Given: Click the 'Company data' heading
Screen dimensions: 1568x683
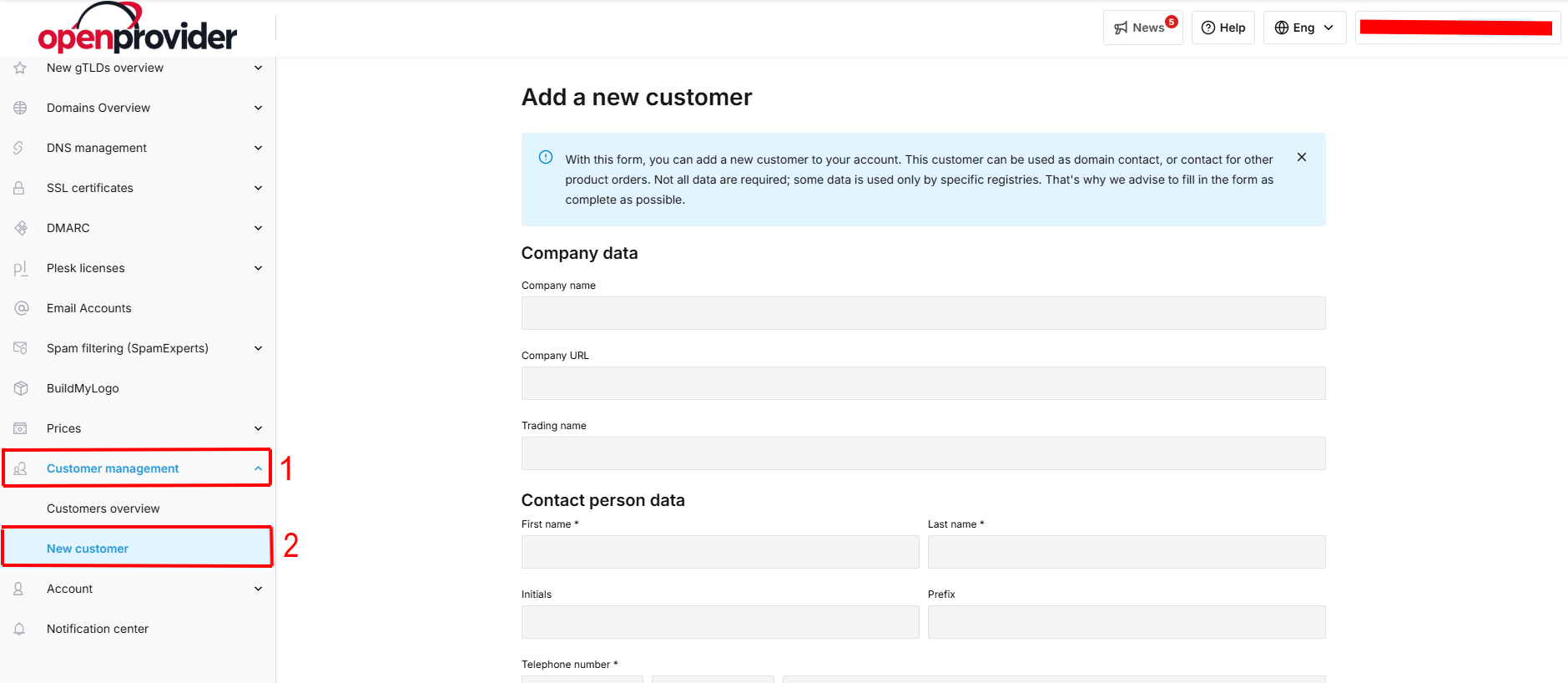Looking at the screenshot, I should (579, 253).
